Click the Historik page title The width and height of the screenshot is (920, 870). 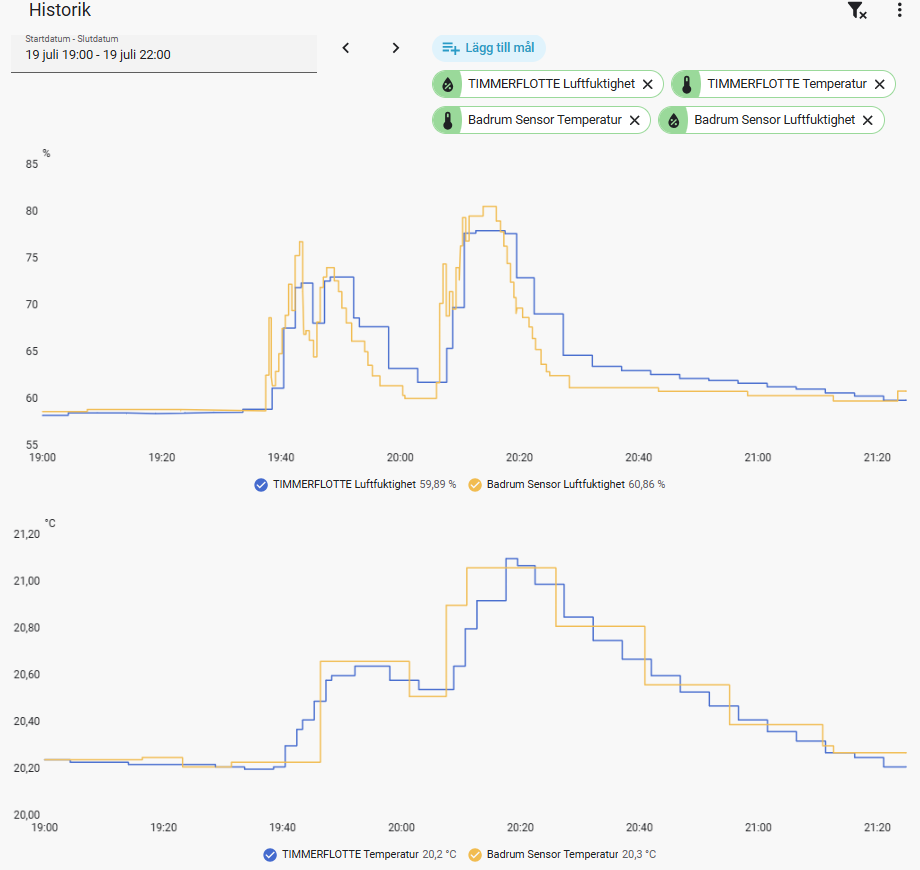pyautogui.click(x=60, y=10)
